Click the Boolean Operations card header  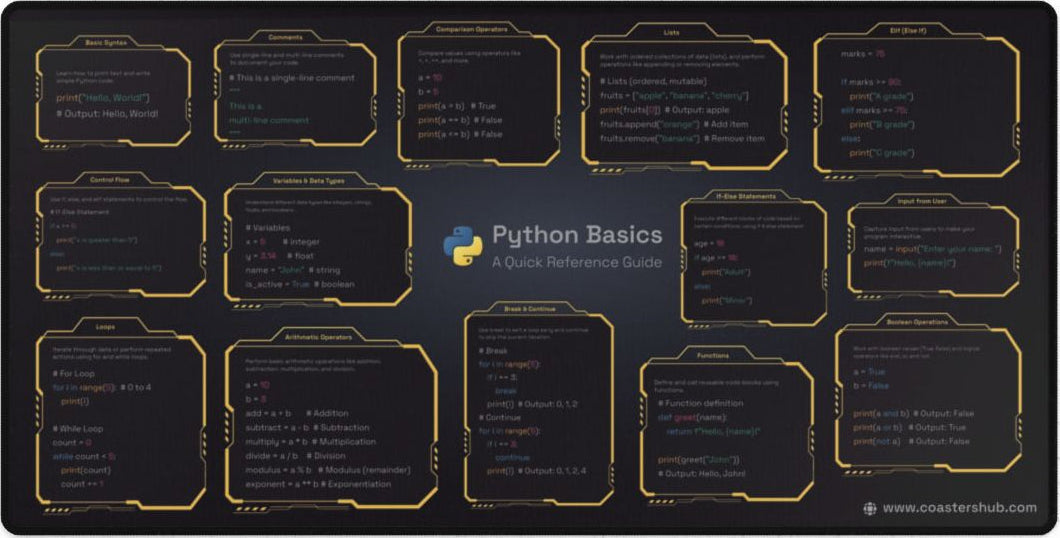pos(916,322)
